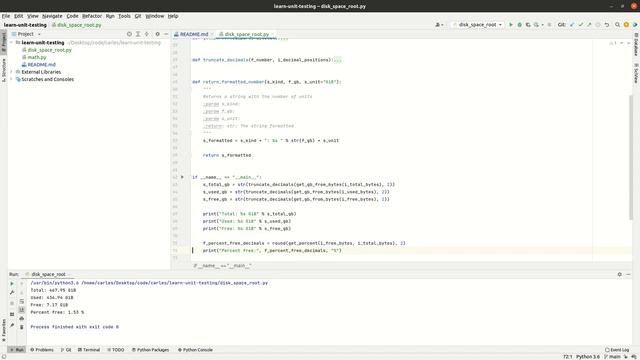Run disk_space_root with the green play icon
Screen dimensions: 640x360
tap(511, 25)
